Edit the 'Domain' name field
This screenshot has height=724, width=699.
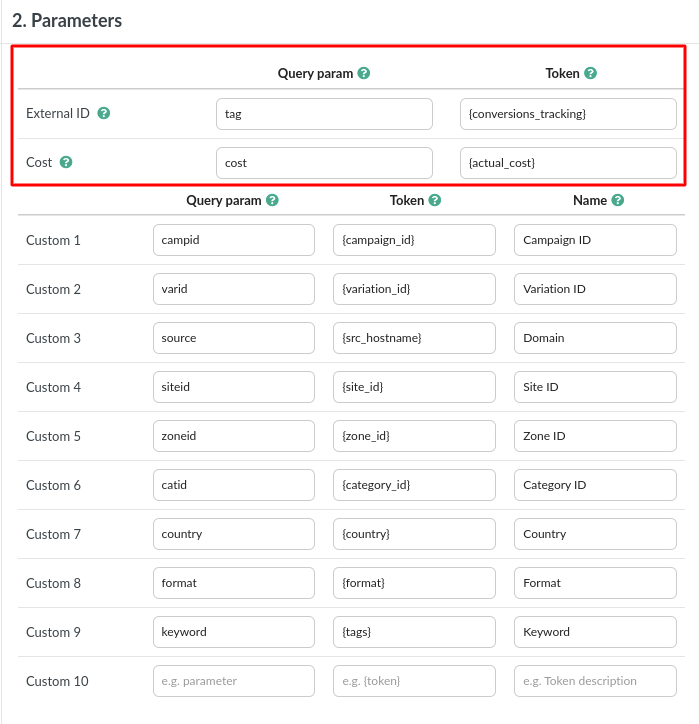click(595, 338)
